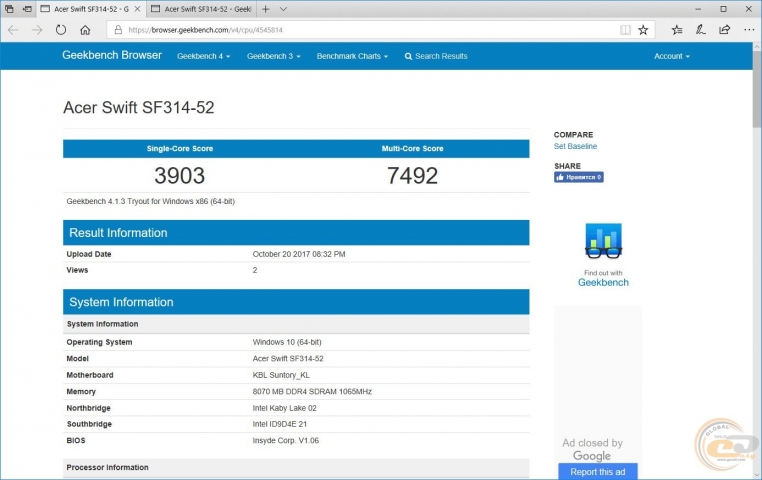Open the Account dropdown menu
This screenshot has height=480, width=762.
pos(672,56)
